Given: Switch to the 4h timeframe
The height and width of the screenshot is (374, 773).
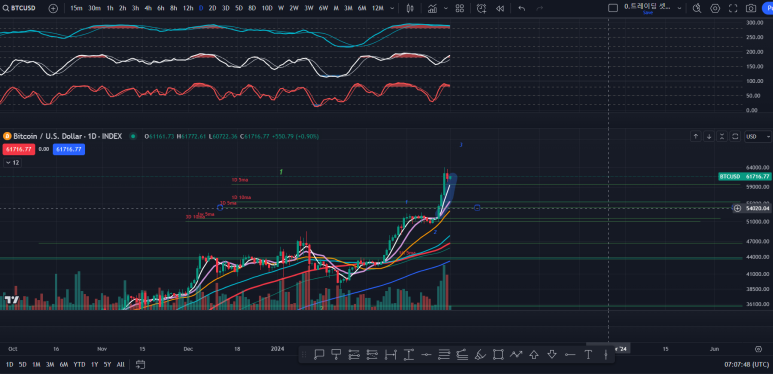Looking at the screenshot, I should tap(148, 8).
